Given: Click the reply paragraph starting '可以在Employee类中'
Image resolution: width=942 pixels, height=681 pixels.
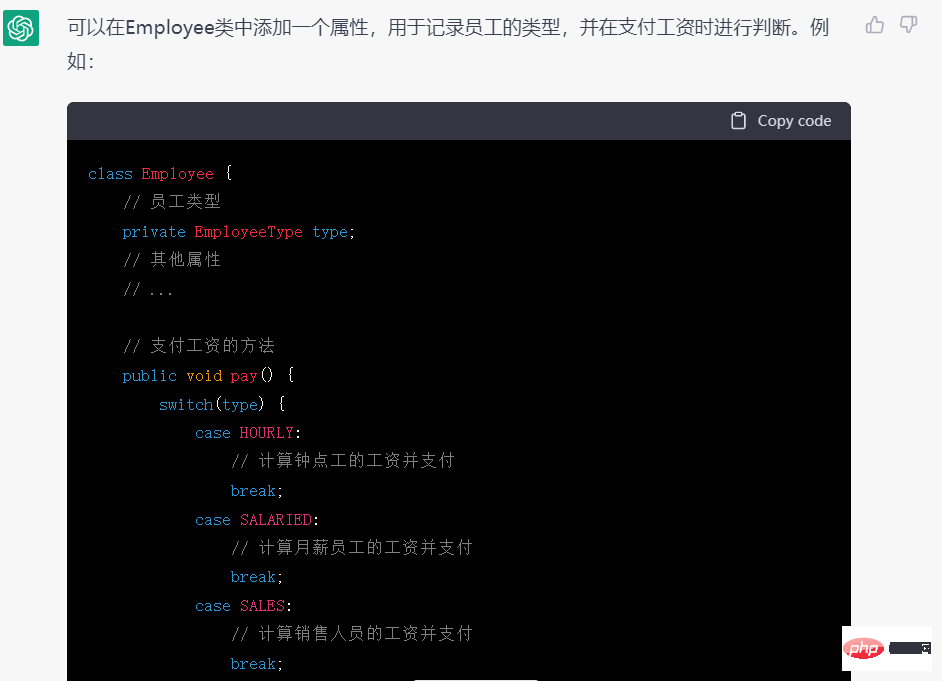Looking at the screenshot, I should point(448,44).
